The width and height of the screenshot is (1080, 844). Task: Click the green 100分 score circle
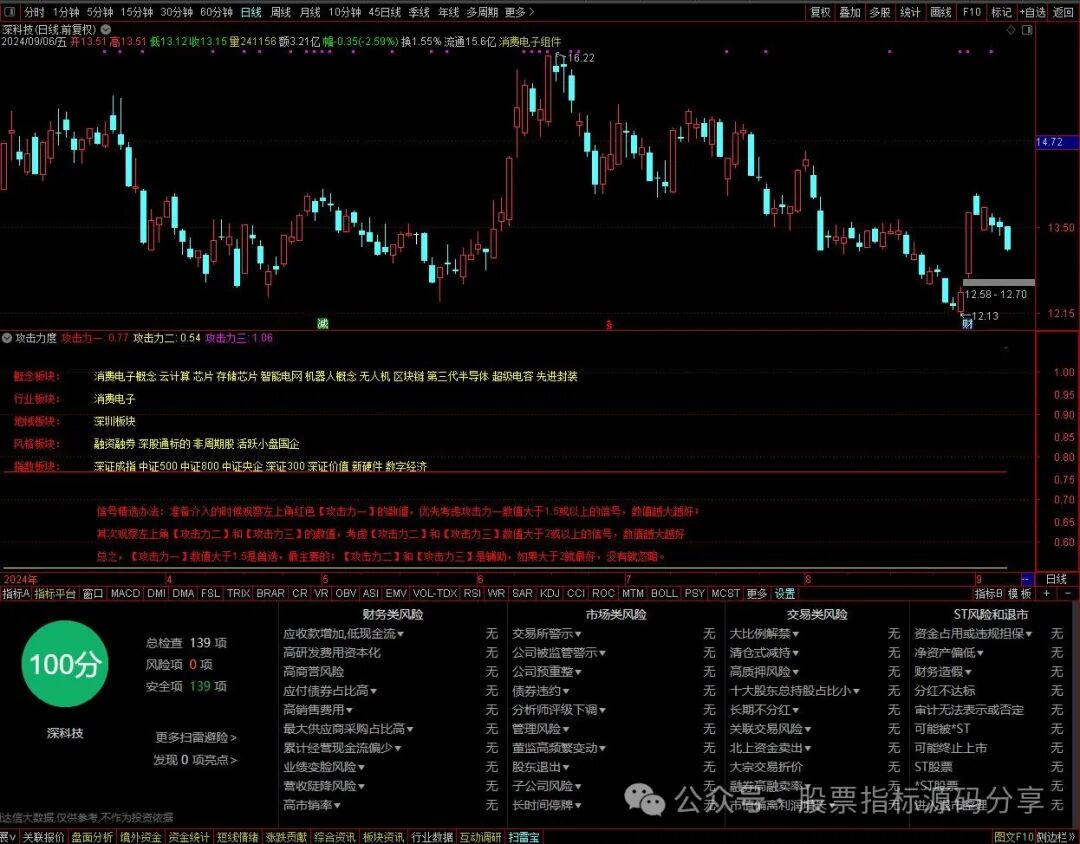(x=65, y=664)
